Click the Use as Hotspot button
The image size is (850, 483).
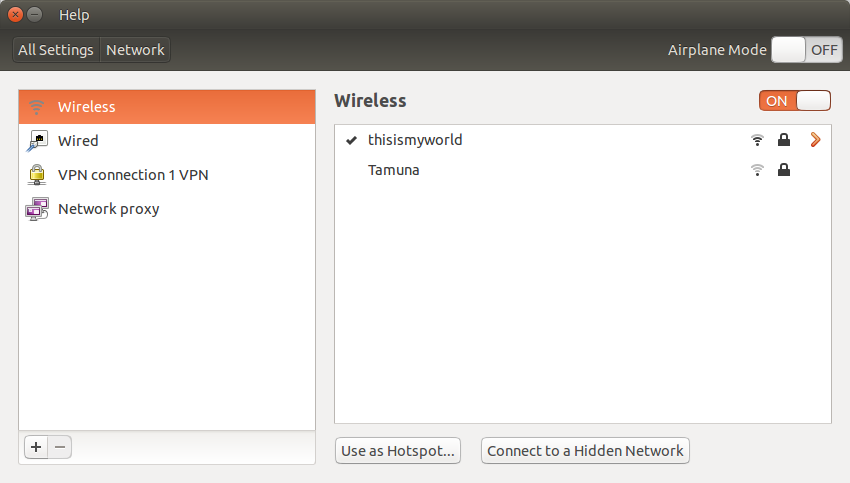[x=398, y=450]
